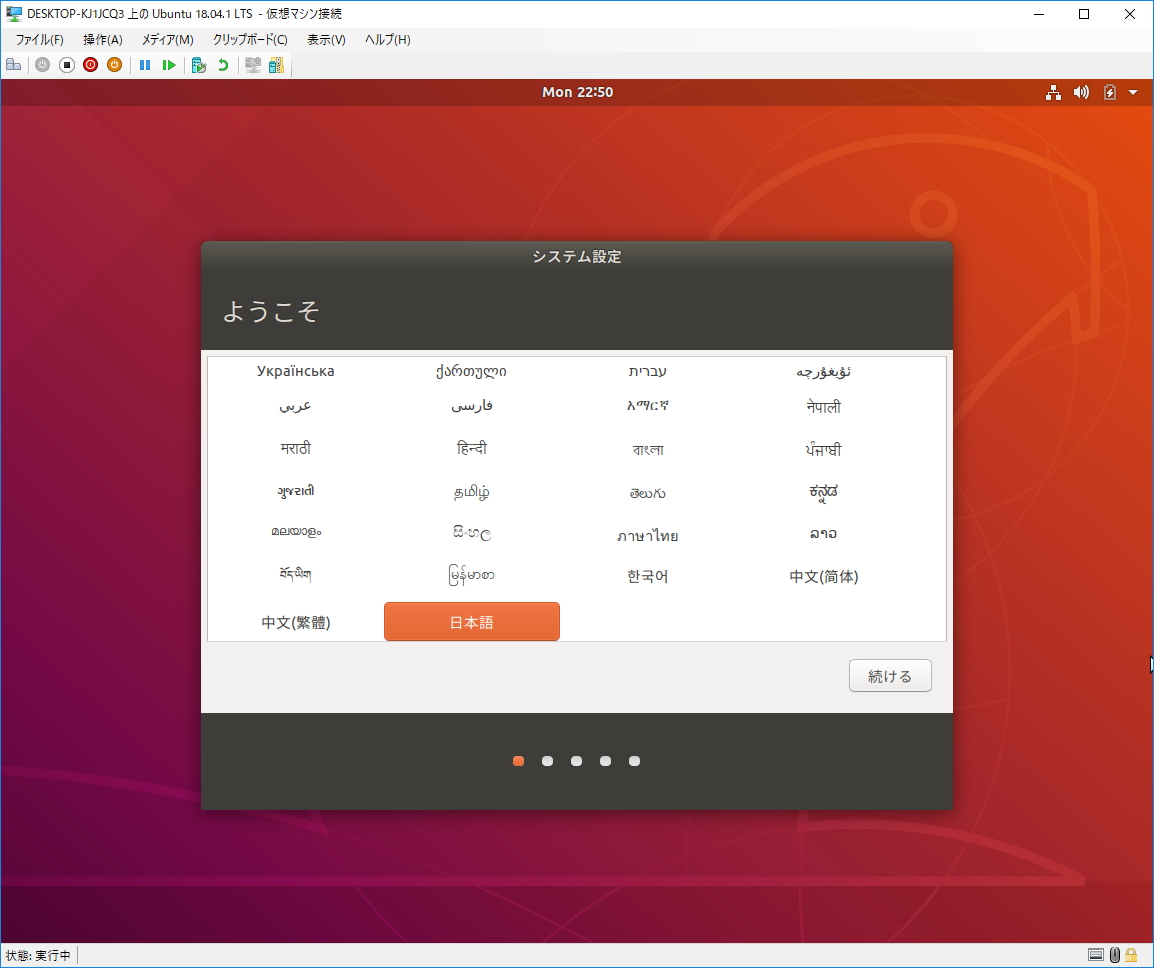Image resolution: width=1154 pixels, height=968 pixels.
Task: Select 中文(繁體) language
Action: [x=296, y=623]
